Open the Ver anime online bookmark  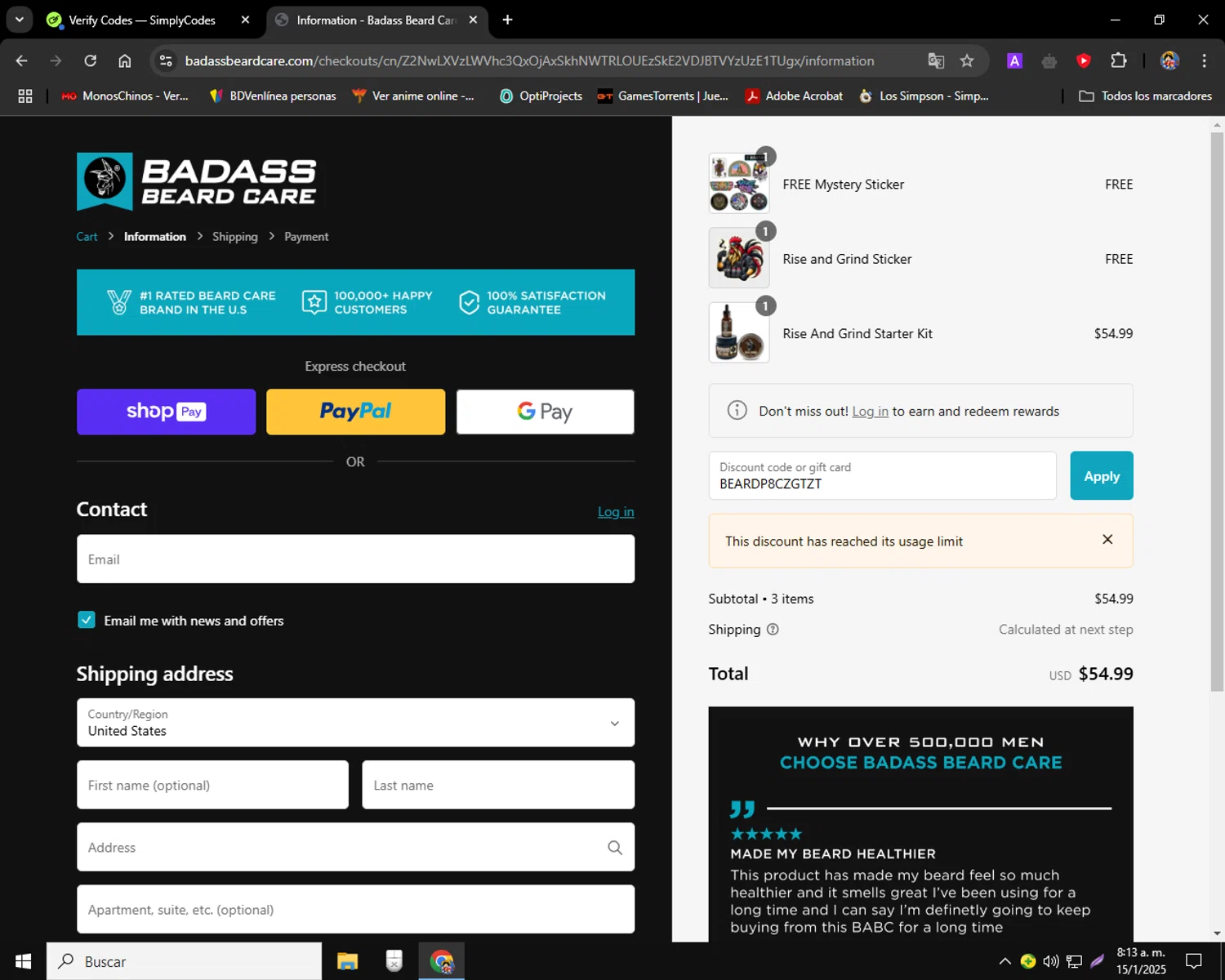coord(413,96)
